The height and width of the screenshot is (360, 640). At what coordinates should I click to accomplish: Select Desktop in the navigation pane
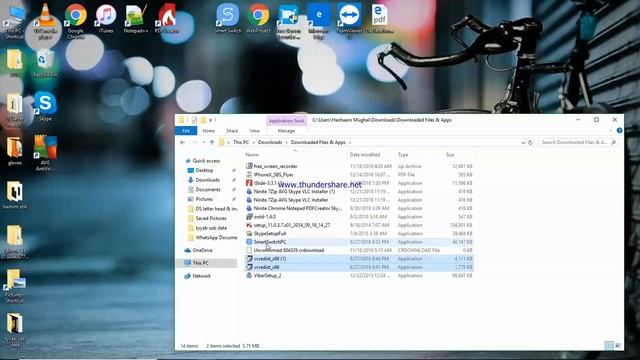coord(204,170)
